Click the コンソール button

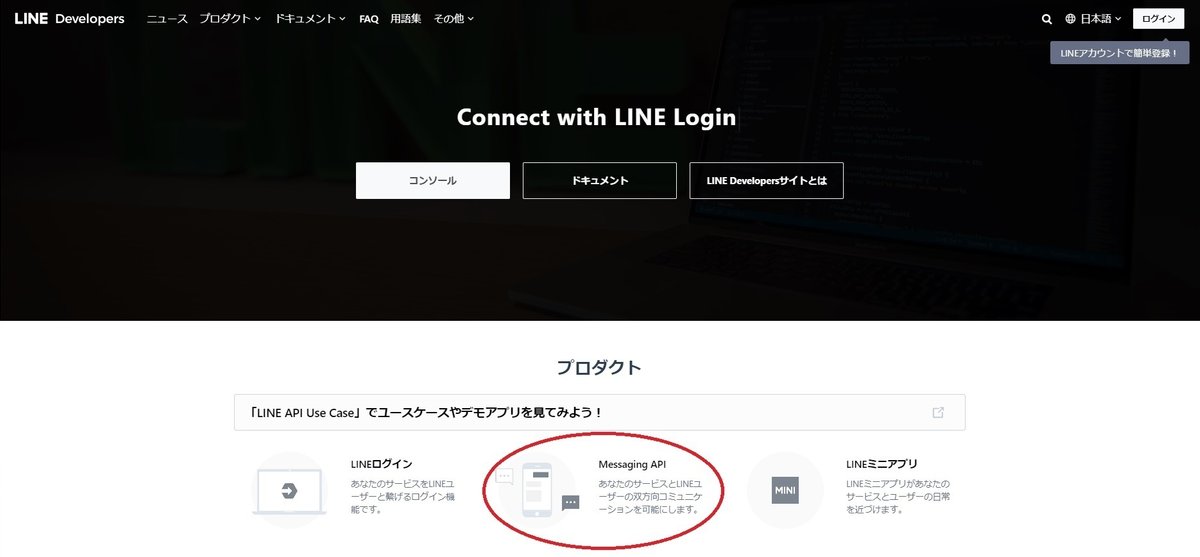[433, 181]
